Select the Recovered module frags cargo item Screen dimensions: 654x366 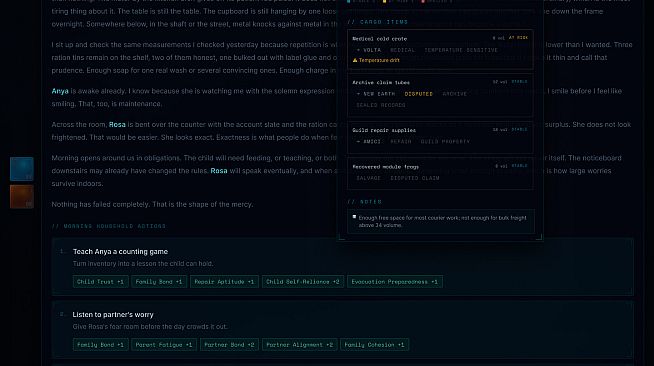pos(440,173)
